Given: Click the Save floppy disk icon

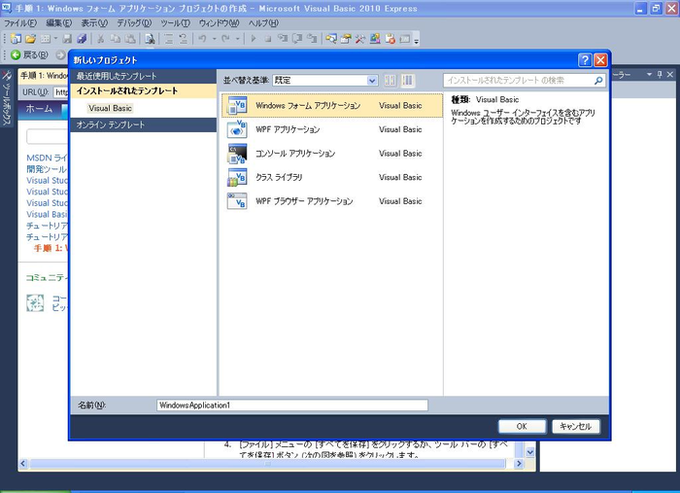Looking at the screenshot, I should pyautogui.click(x=67, y=39).
